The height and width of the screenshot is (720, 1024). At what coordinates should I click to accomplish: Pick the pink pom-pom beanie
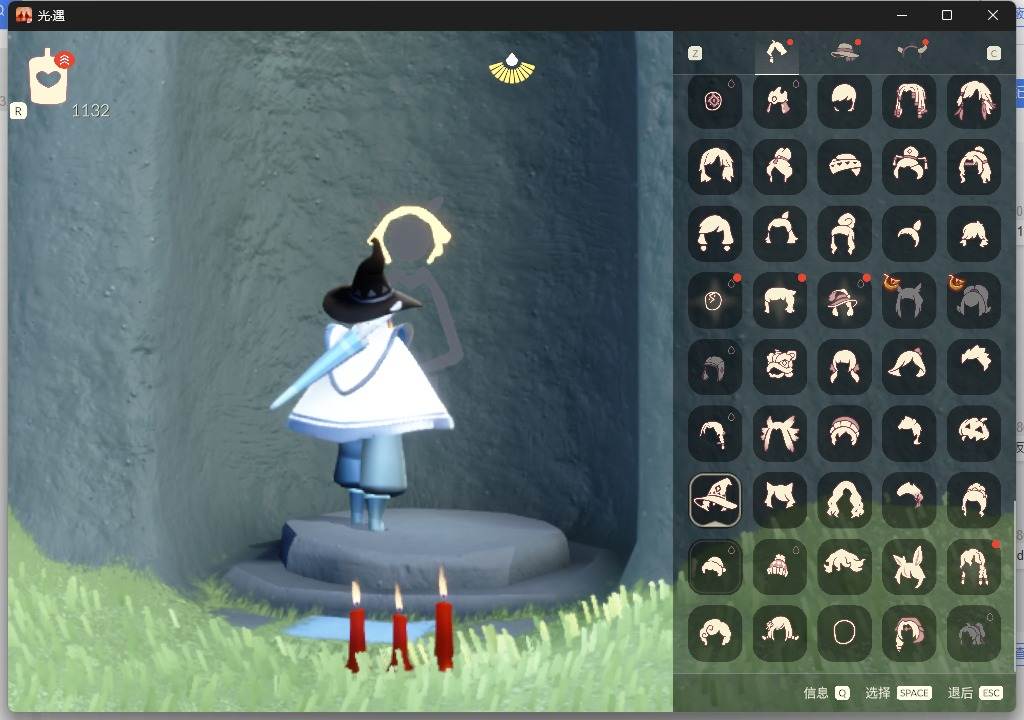[779, 567]
